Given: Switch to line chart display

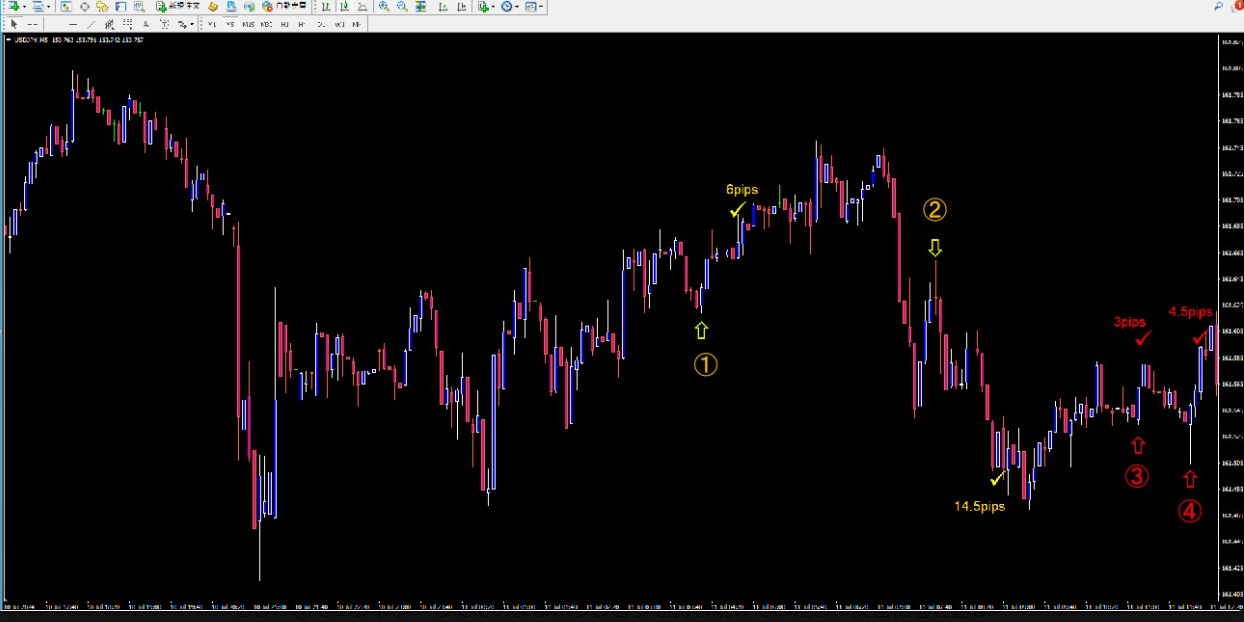Looking at the screenshot, I should (362, 6).
